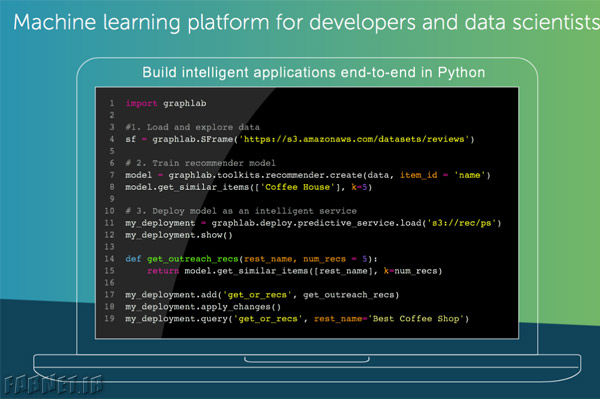Click the 'return' keyword on line 15

(163, 271)
